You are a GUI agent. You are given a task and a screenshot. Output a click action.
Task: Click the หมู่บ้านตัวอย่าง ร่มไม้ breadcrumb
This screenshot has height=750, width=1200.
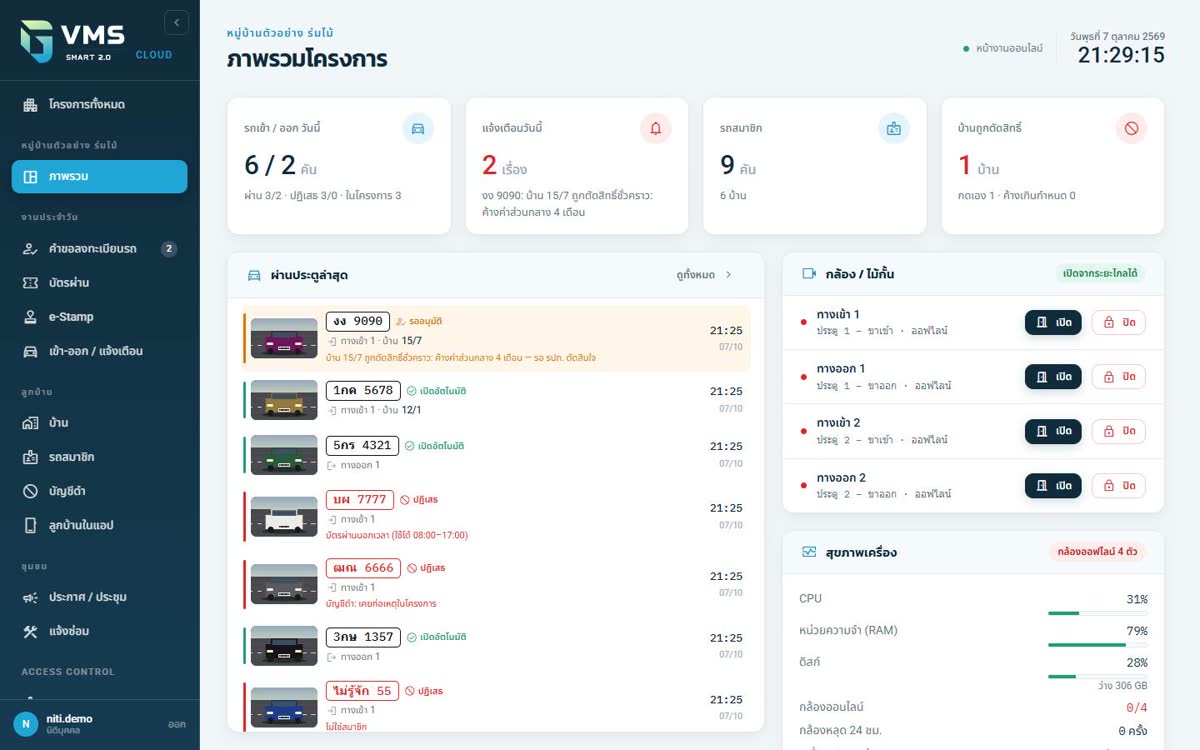[280, 33]
